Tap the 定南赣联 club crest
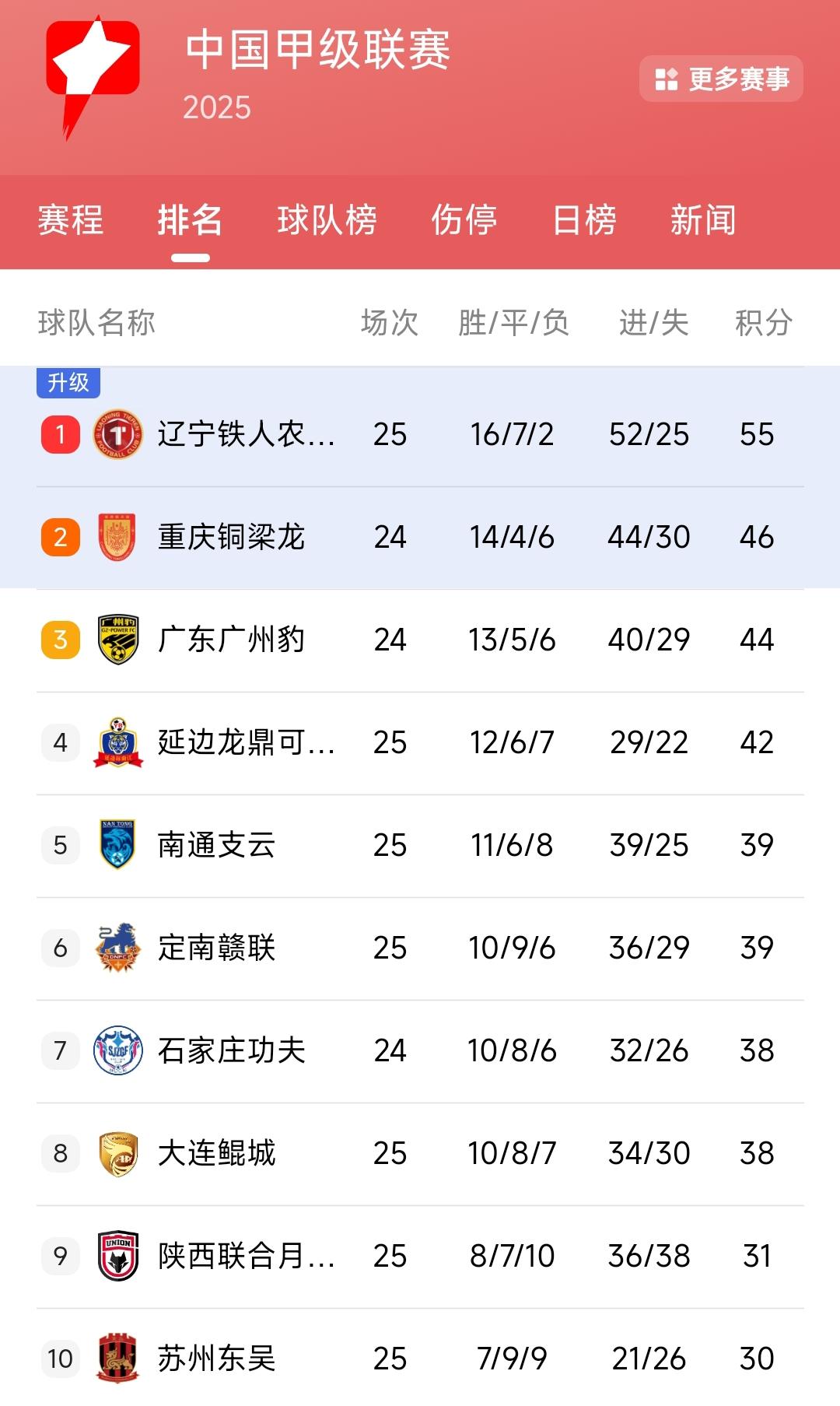This screenshot has width=840, height=1406. (x=118, y=948)
